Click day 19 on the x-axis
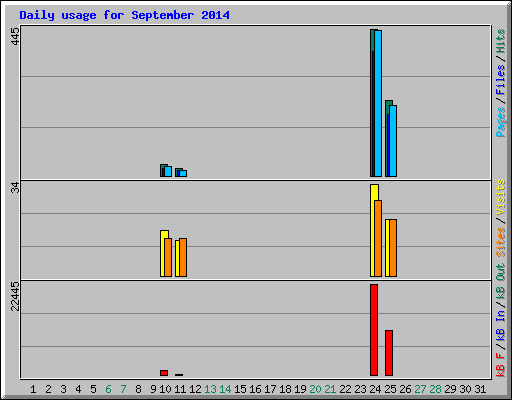The image size is (512, 400). pos(300,389)
